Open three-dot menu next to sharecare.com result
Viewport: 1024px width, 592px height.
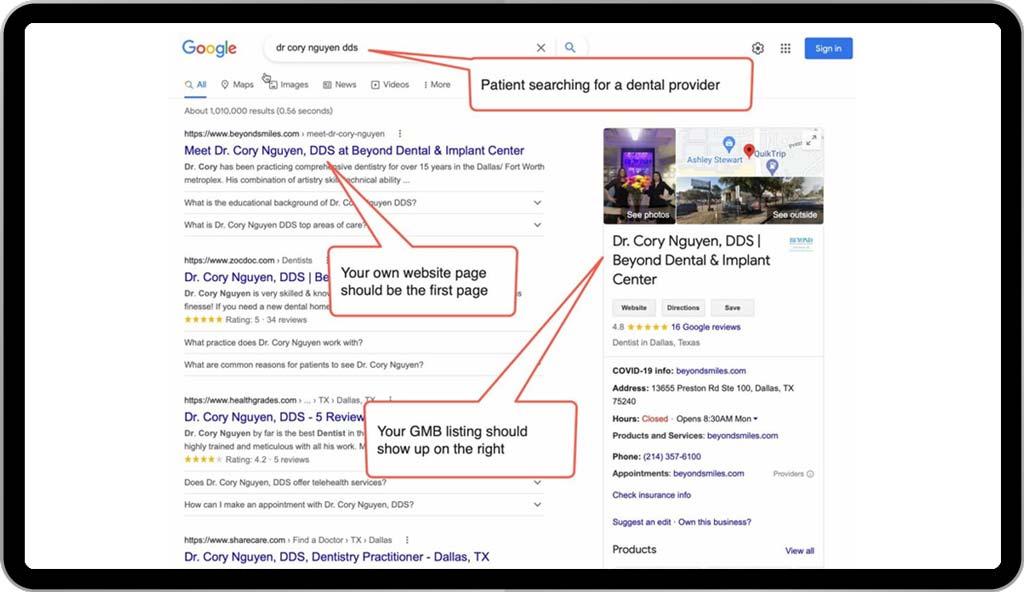pyautogui.click(x=407, y=540)
